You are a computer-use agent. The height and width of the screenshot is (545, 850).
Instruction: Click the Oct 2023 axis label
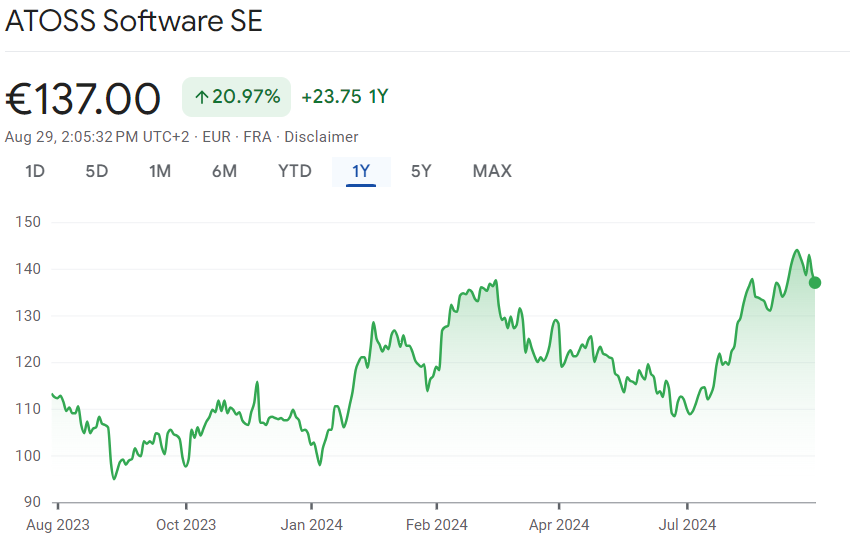tap(186, 525)
